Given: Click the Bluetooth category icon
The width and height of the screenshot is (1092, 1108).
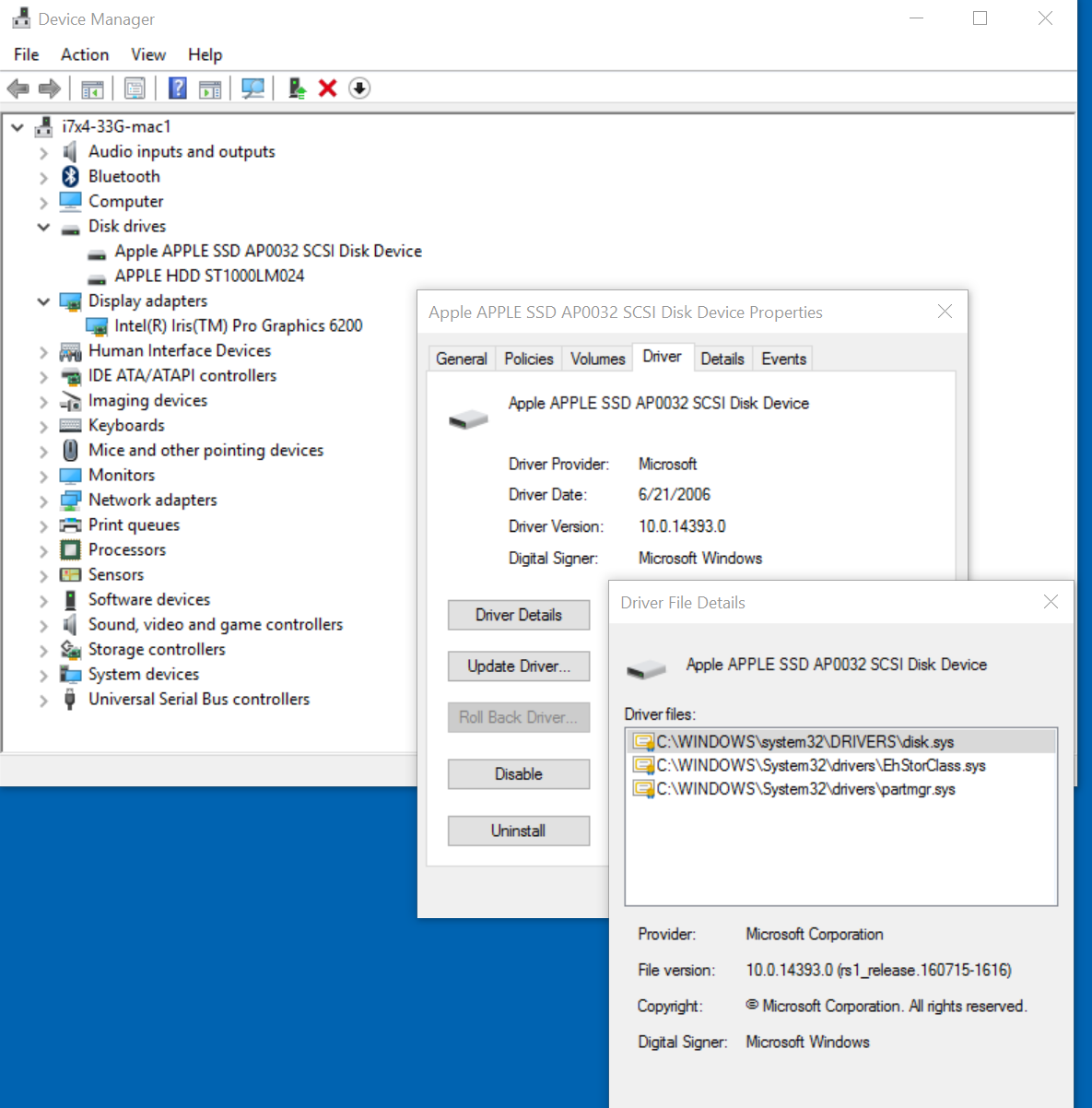Looking at the screenshot, I should pyautogui.click(x=71, y=176).
